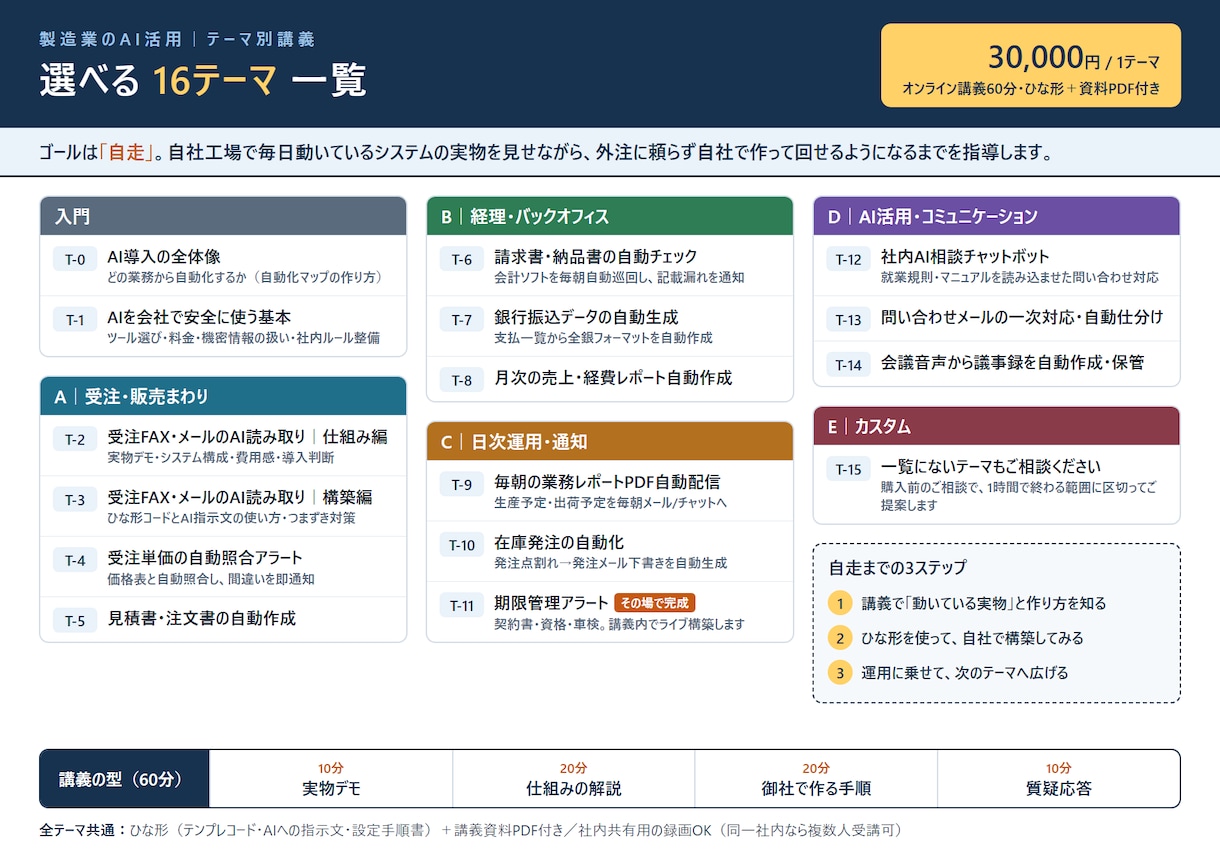Screen dimensions: 1220x862
Task: Select the T-14 badge
Action: pos(848,365)
